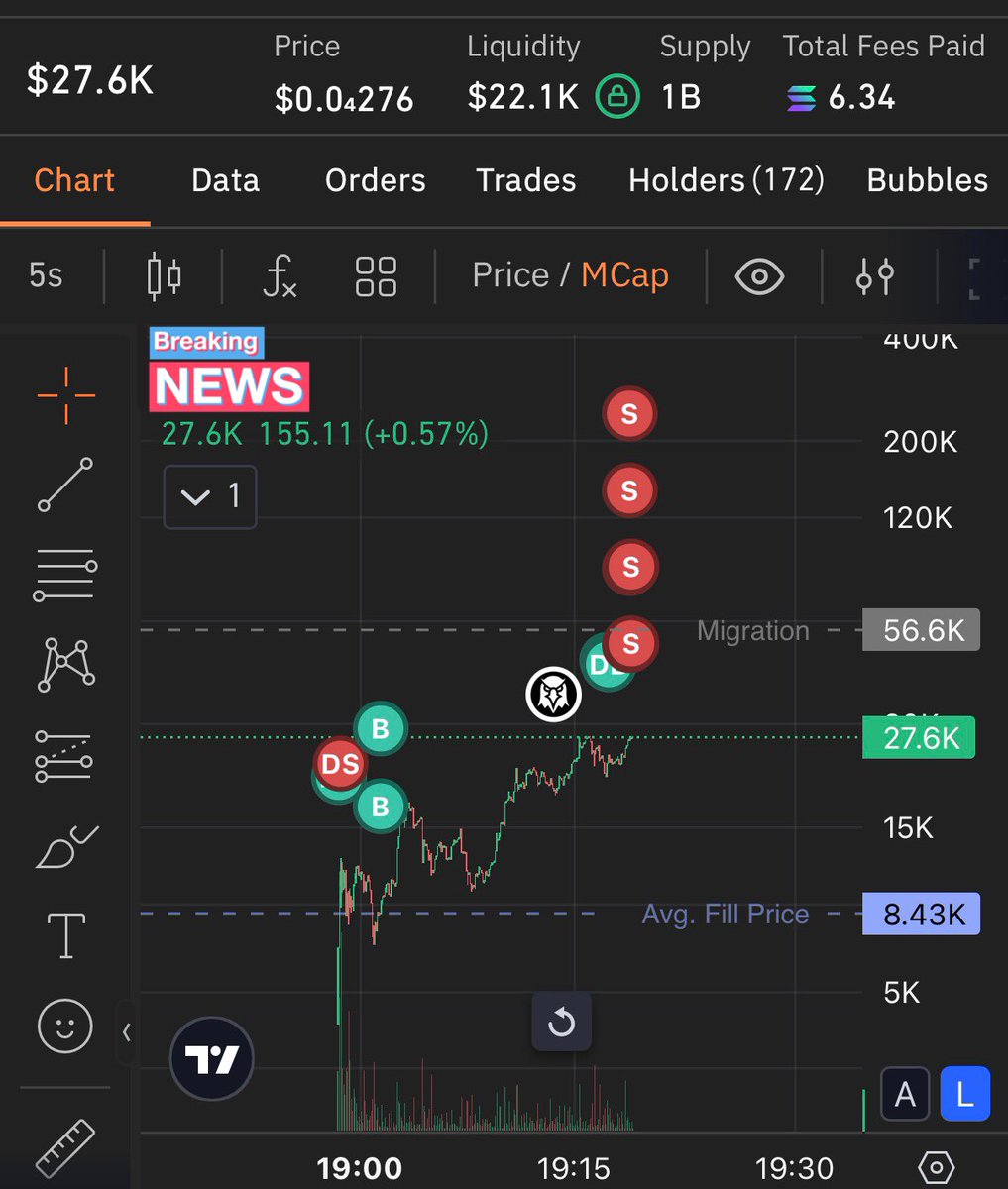Screen dimensions: 1008x1189
Task: Open the forecasting and measurement tools
Action: (x=64, y=756)
